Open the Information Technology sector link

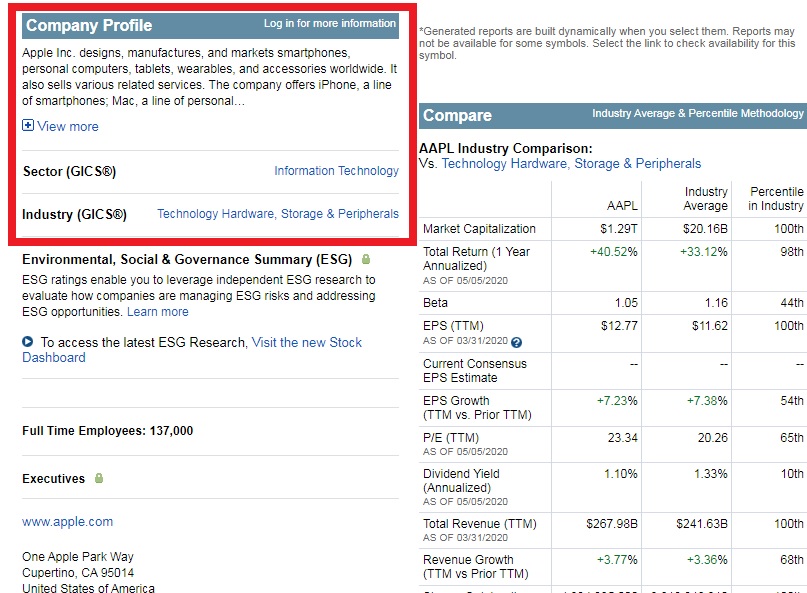pyautogui.click(x=336, y=170)
